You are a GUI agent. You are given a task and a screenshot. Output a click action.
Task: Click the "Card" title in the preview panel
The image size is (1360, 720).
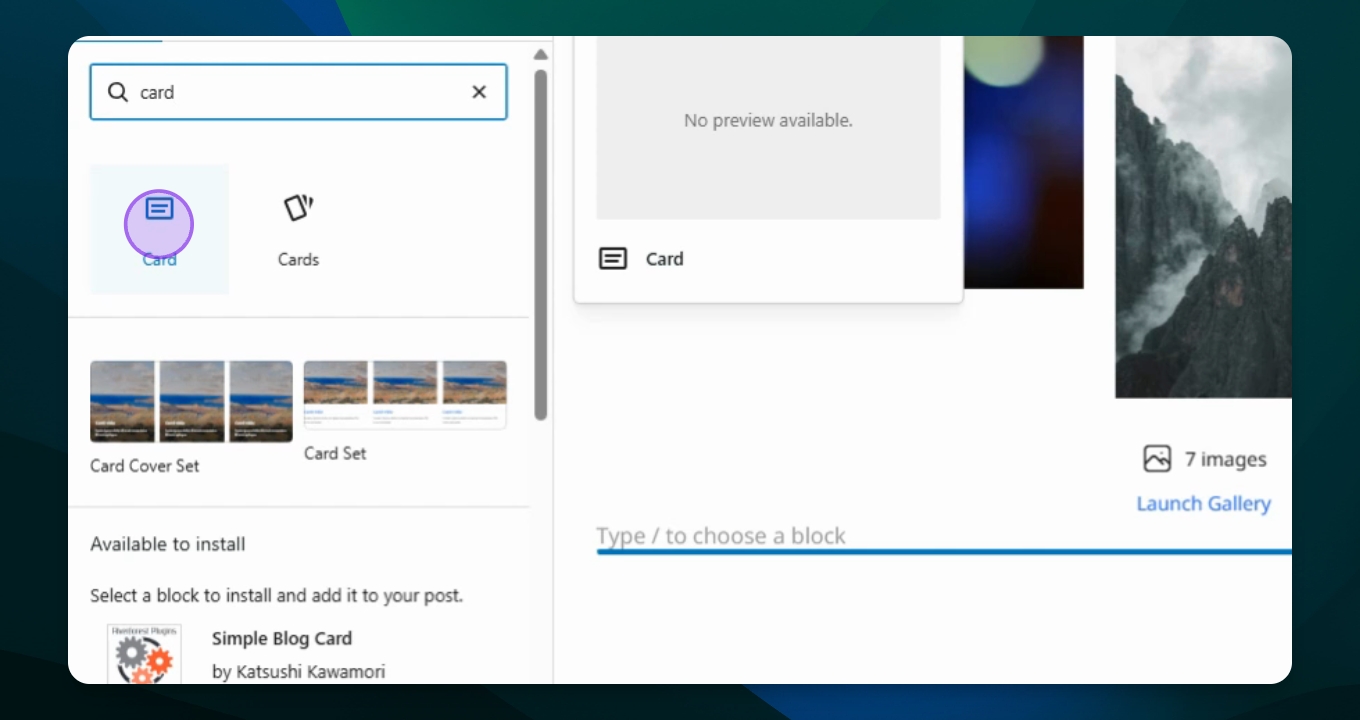(665, 259)
